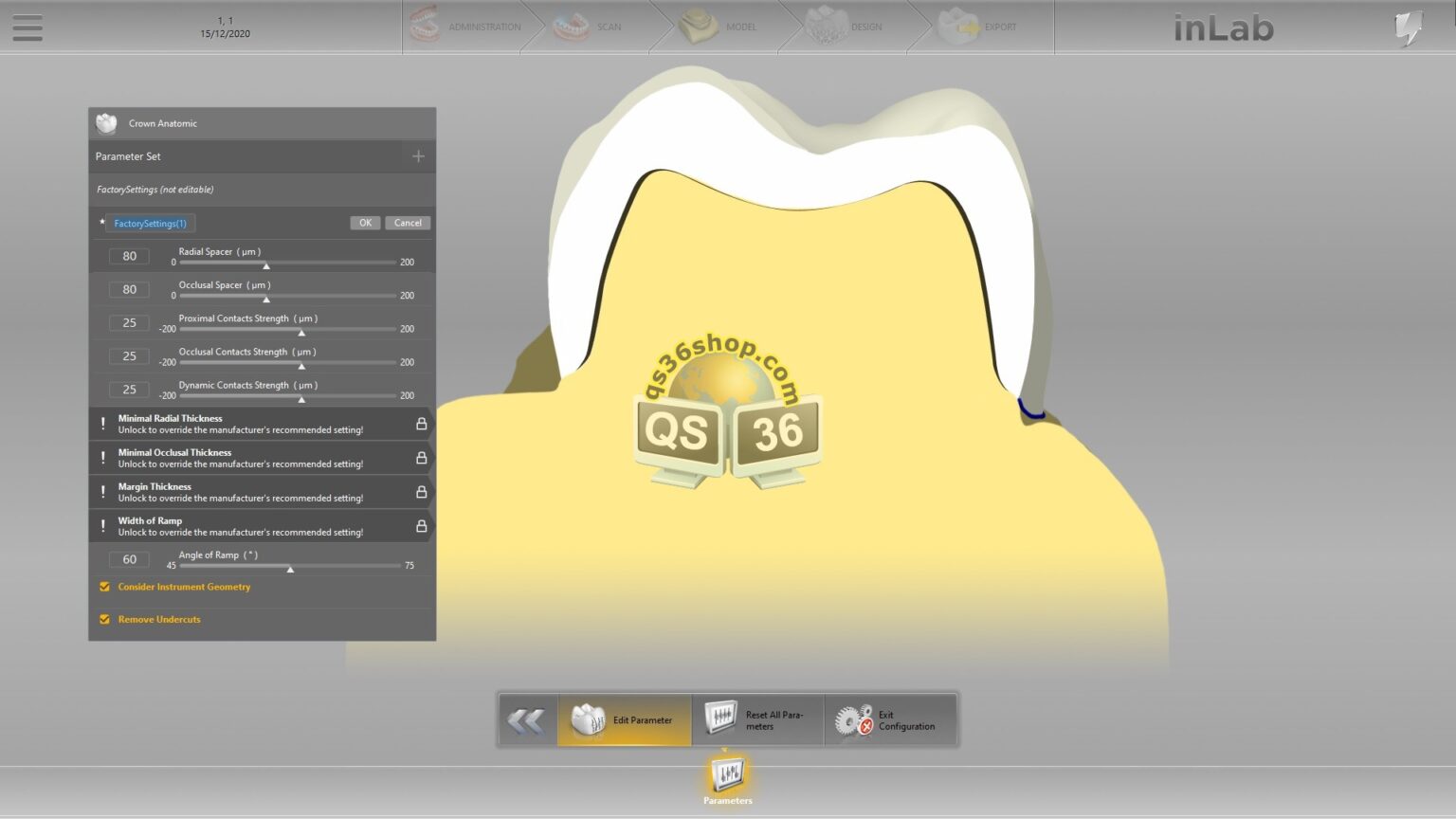Click the Proximal Contacts Strength value box
The height and width of the screenshot is (819, 1456).
tap(129, 322)
